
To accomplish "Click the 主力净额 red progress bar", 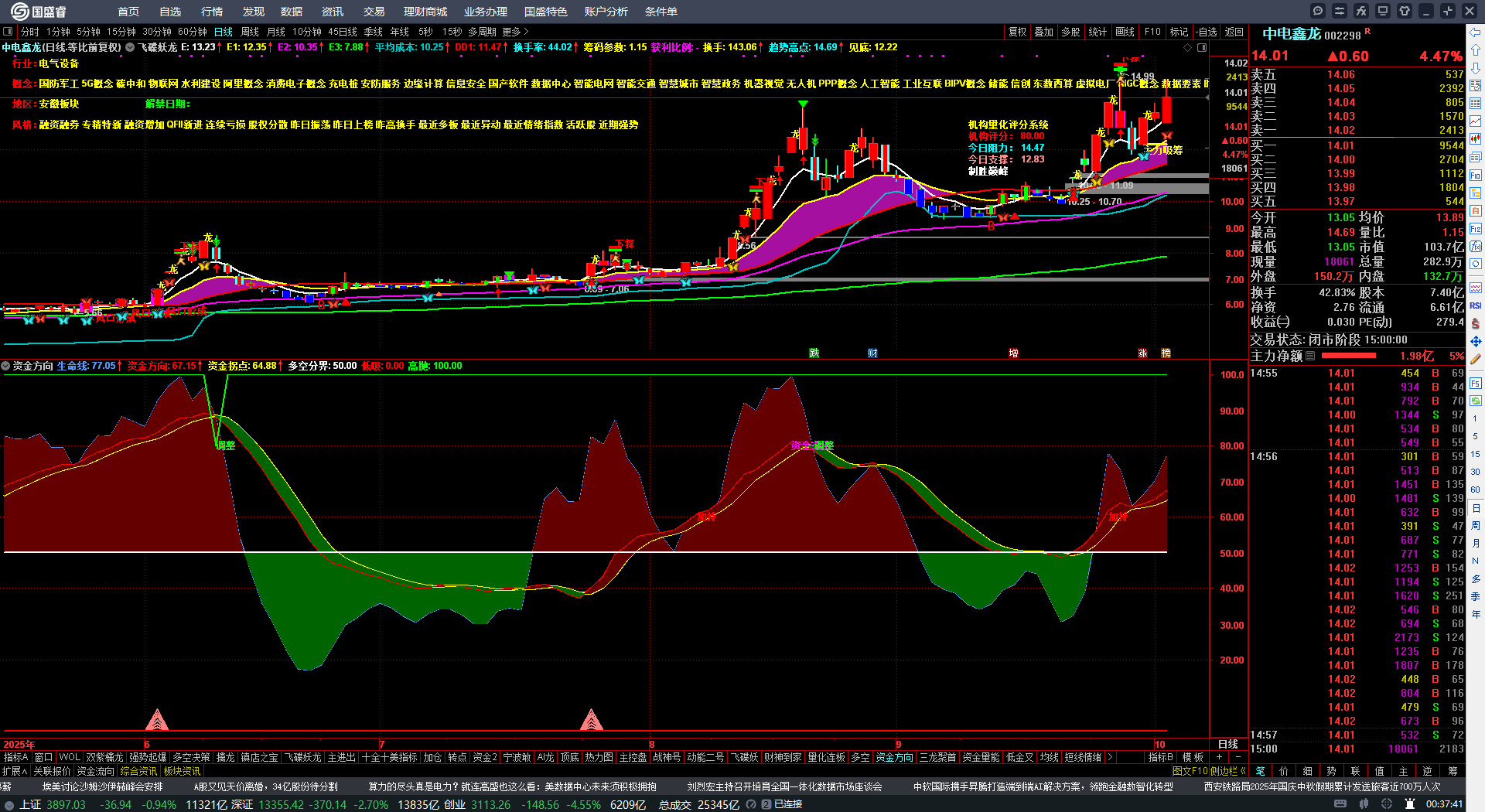I will [x=1349, y=356].
